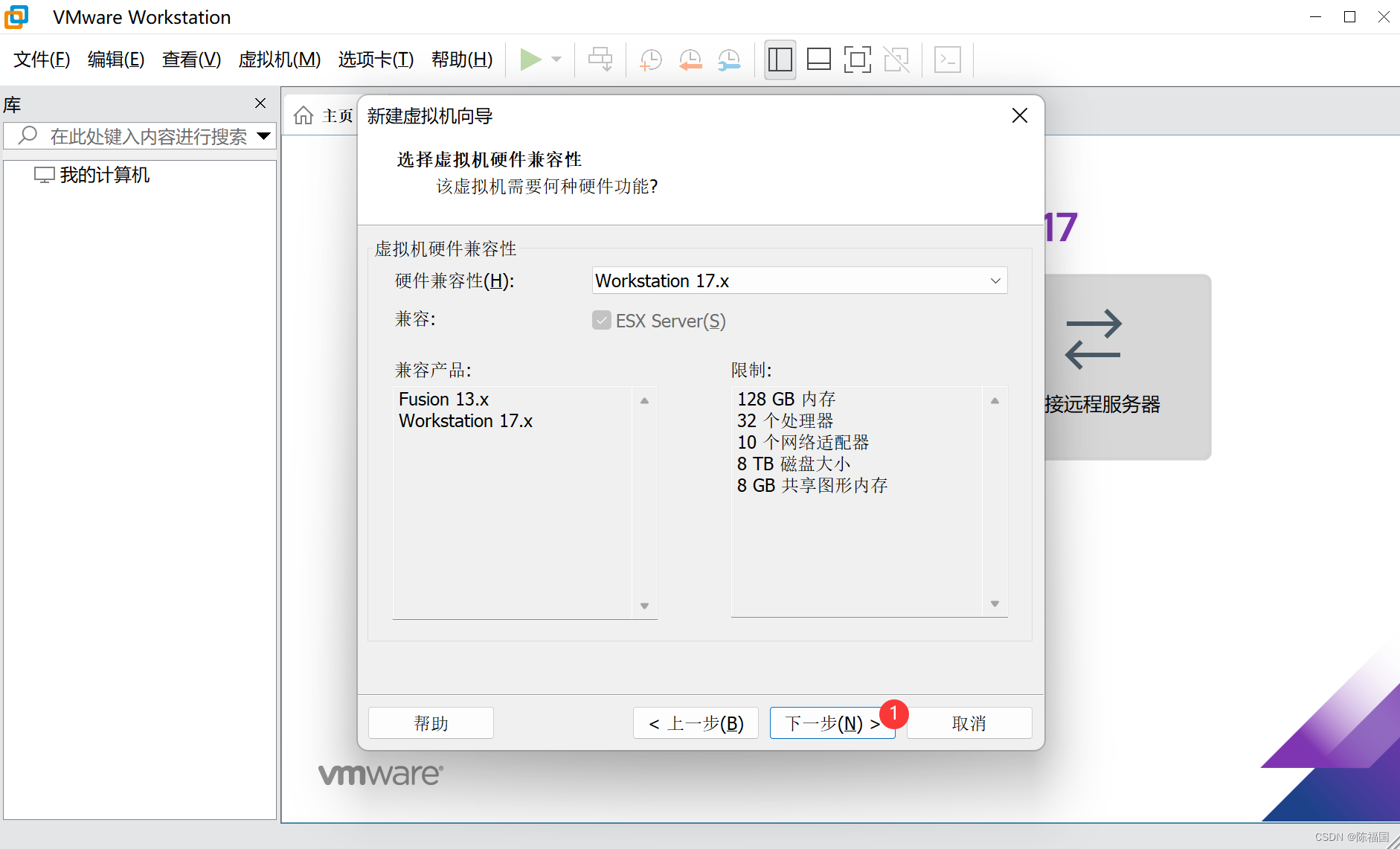1400x849 pixels.
Task: Close the 库 library panel
Action: 260,103
